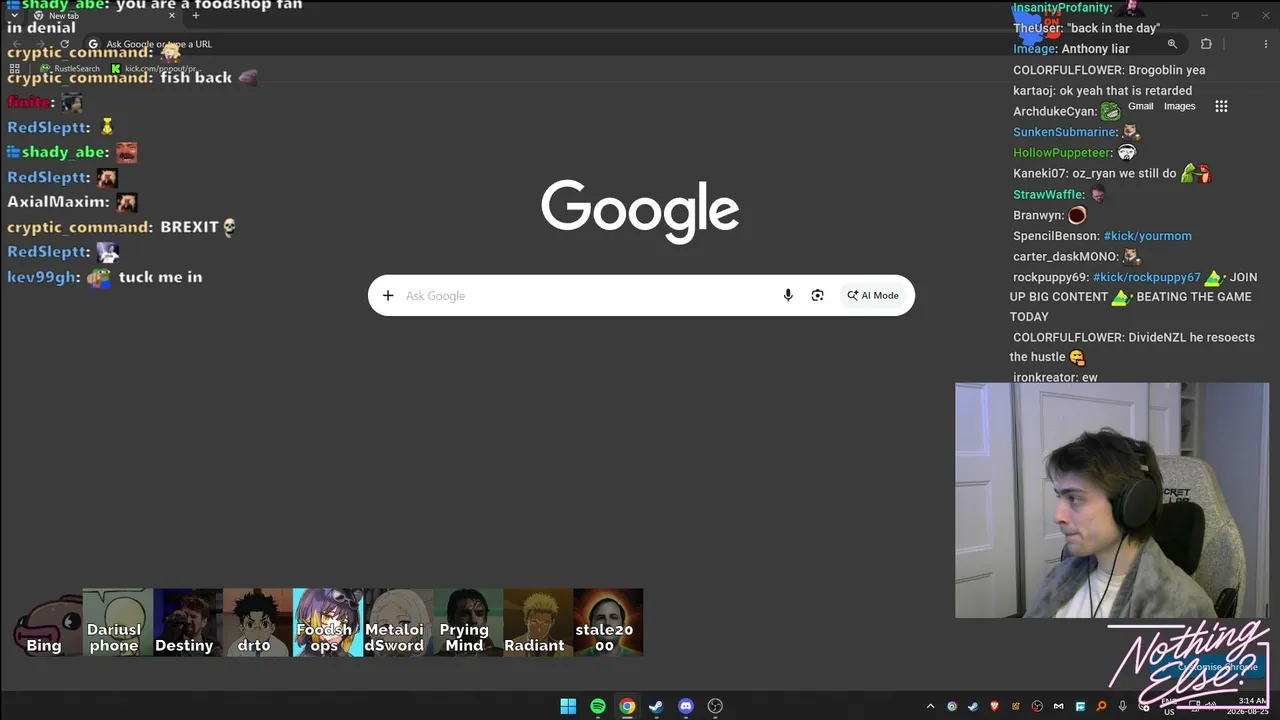Open the Gmail link

(x=1141, y=106)
